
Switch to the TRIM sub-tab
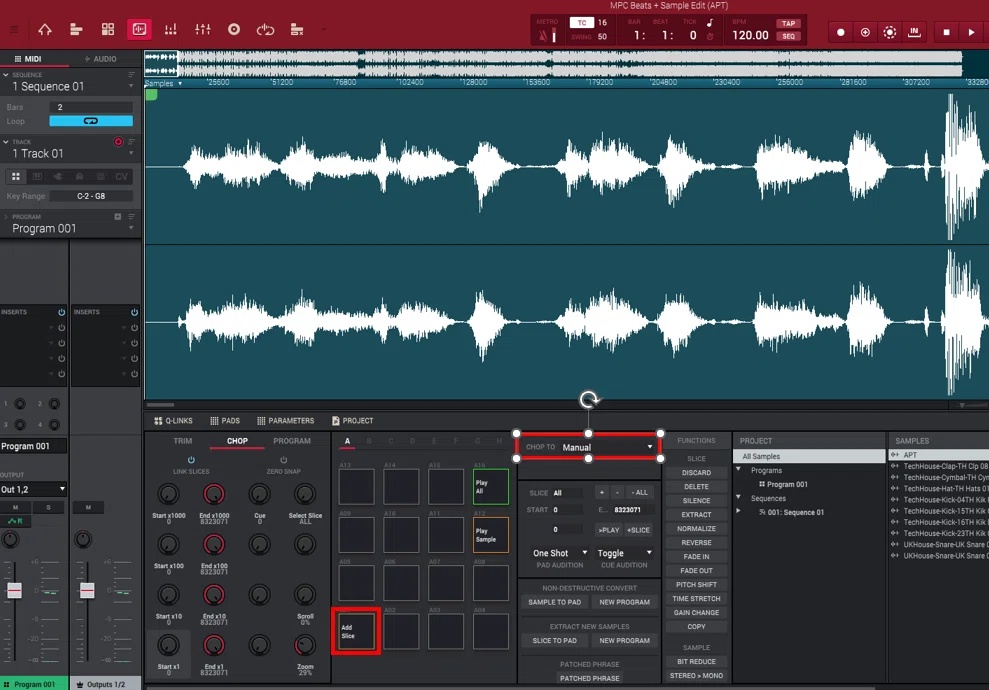pyautogui.click(x=183, y=441)
